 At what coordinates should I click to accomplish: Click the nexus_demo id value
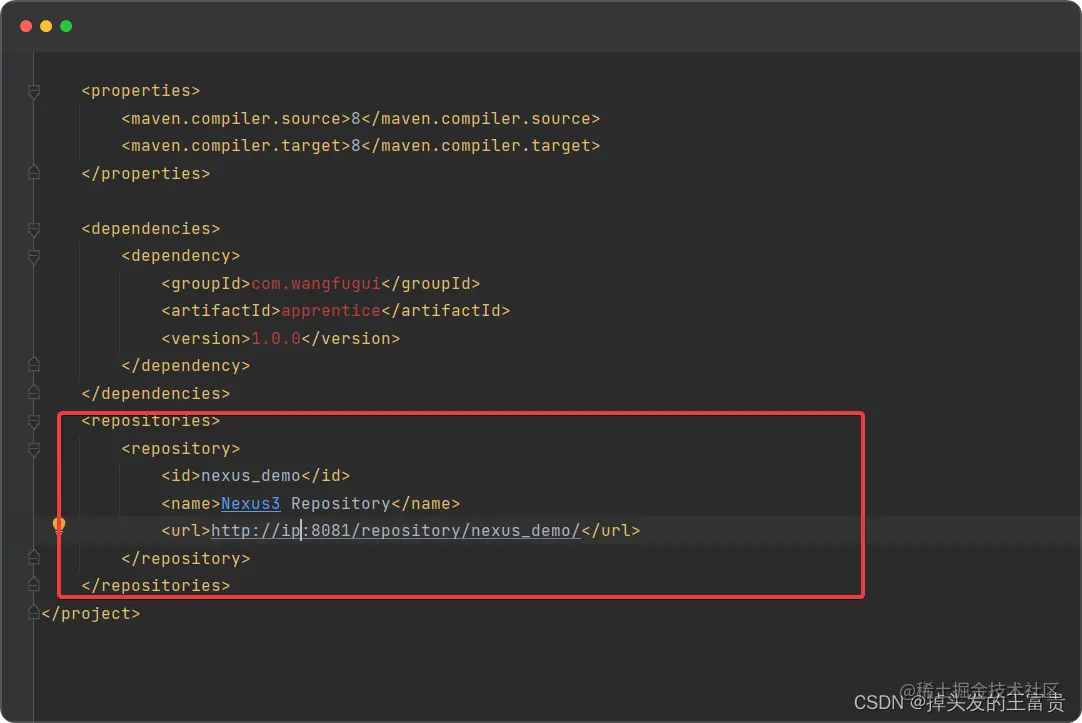coord(250,476)
